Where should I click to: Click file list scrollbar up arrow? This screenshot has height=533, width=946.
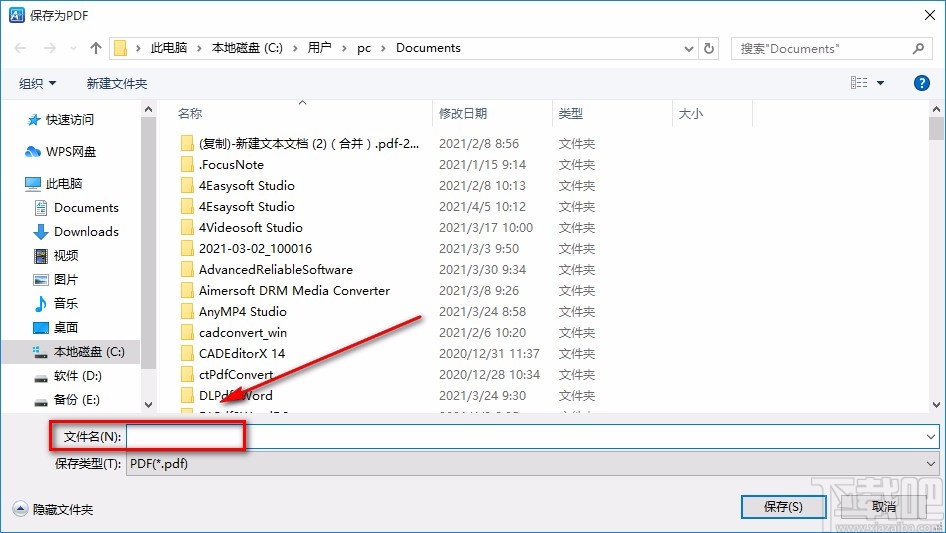click(x=936, y=110)
